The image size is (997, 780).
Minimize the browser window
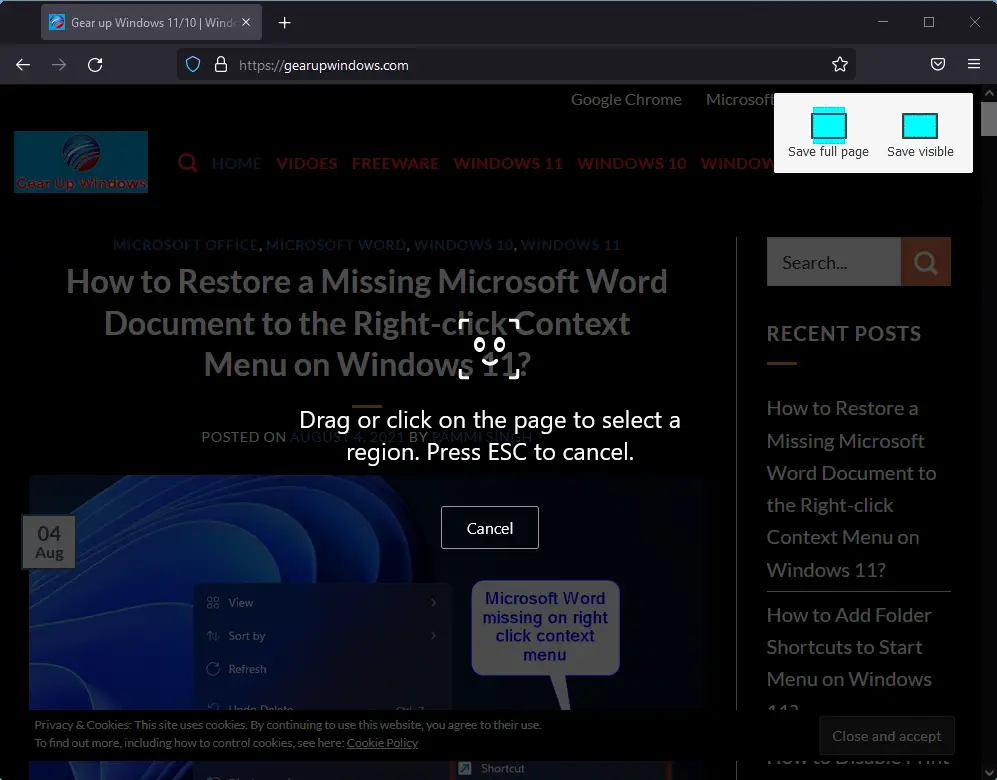click(883, 22)
